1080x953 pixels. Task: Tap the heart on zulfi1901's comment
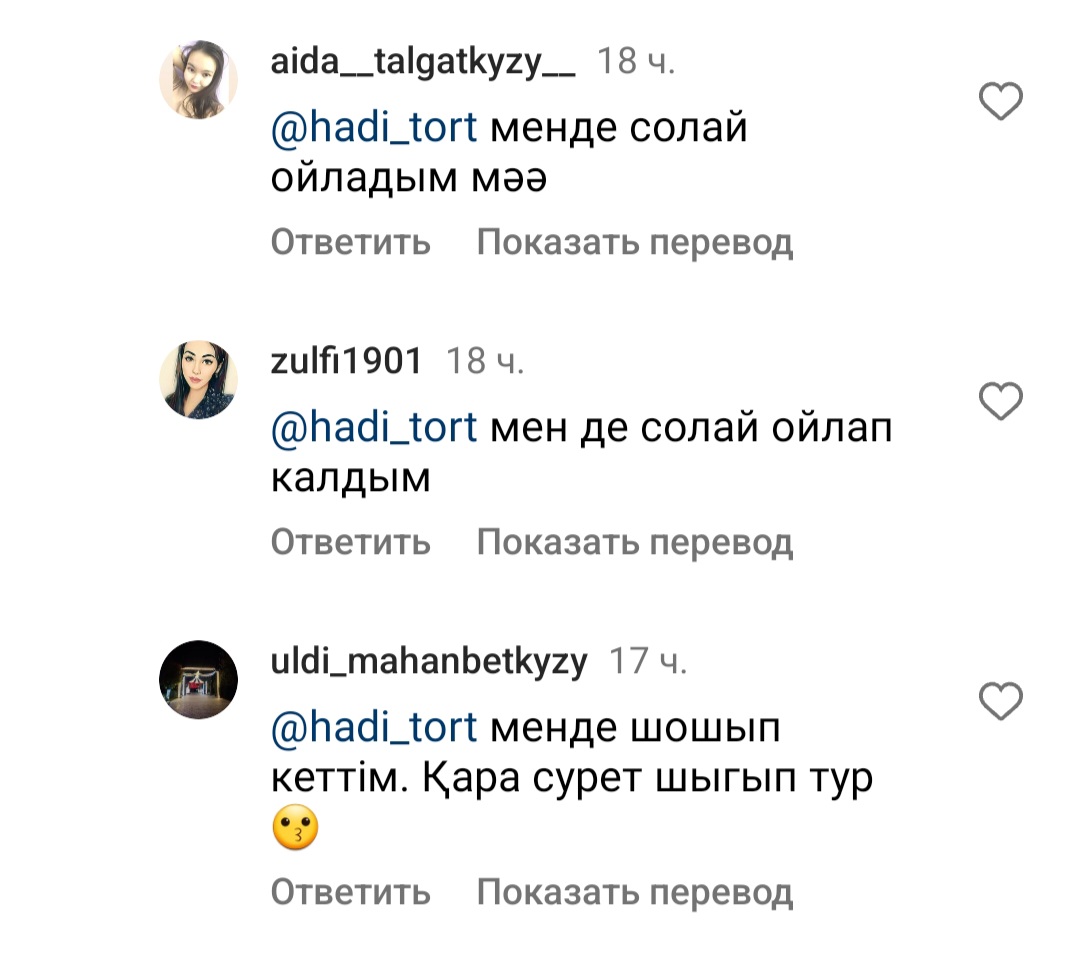coord(999,401)
